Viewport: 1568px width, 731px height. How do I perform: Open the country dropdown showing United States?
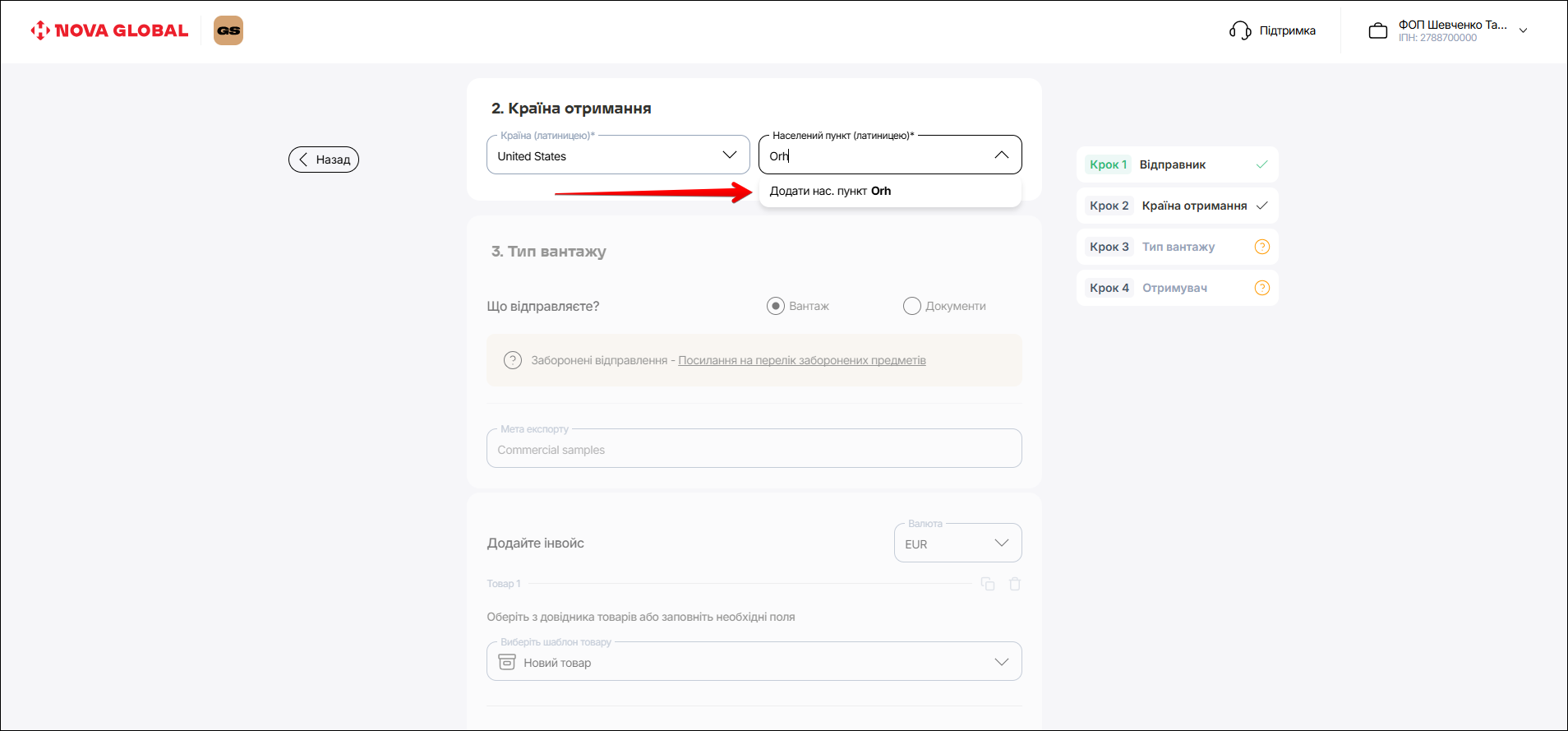(x=618, y=155)
